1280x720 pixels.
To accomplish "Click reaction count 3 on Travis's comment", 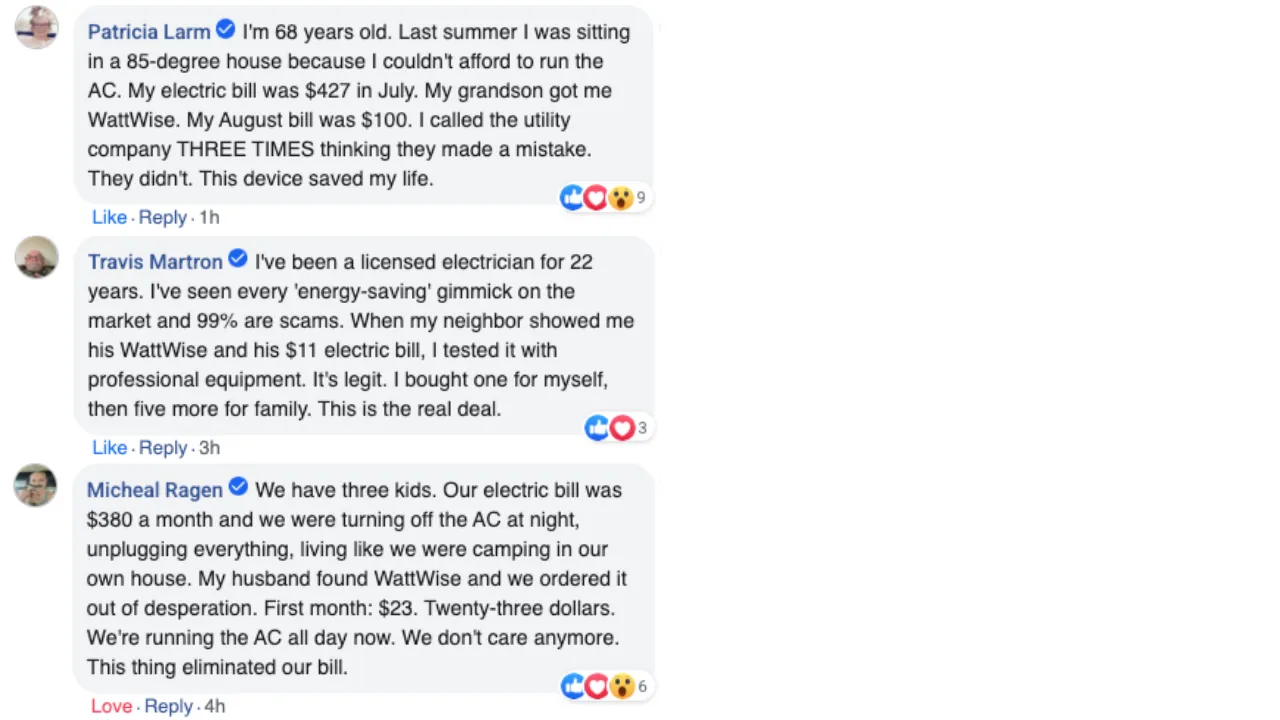I will click(642, 428).
